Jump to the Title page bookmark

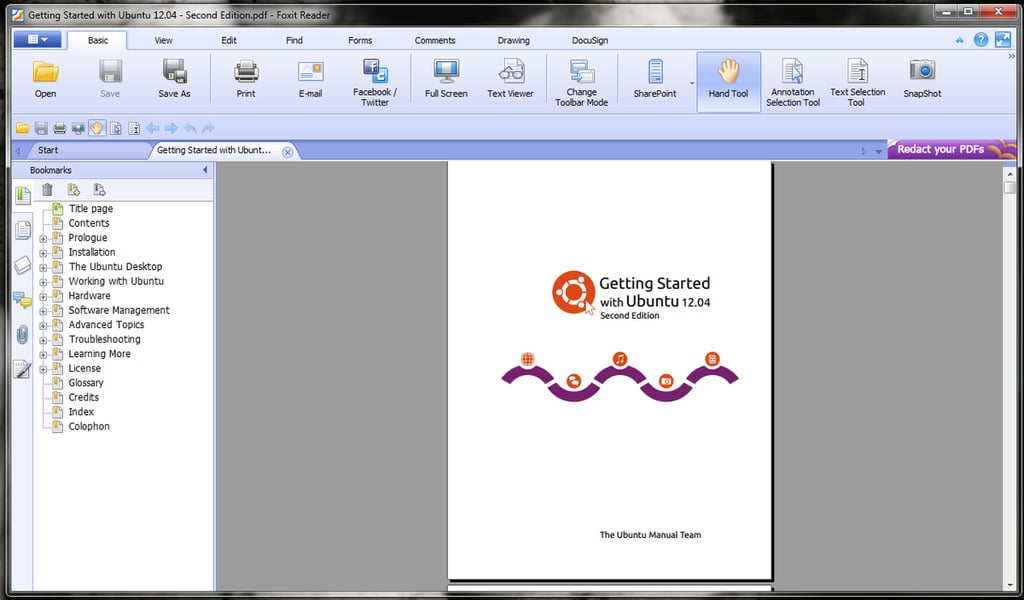coord(91,208)
